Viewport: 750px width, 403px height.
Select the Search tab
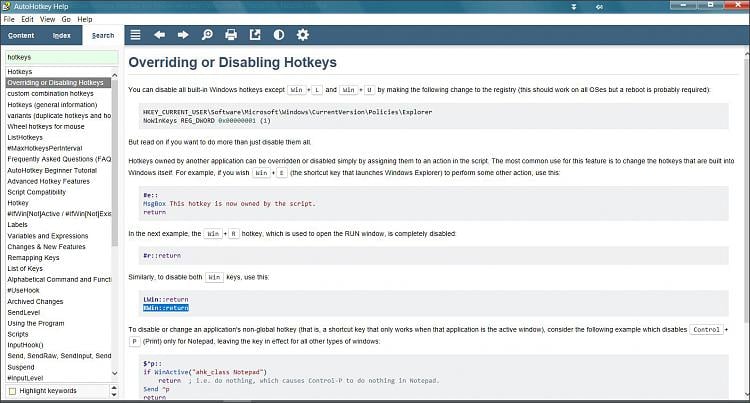tap(103, 35)
